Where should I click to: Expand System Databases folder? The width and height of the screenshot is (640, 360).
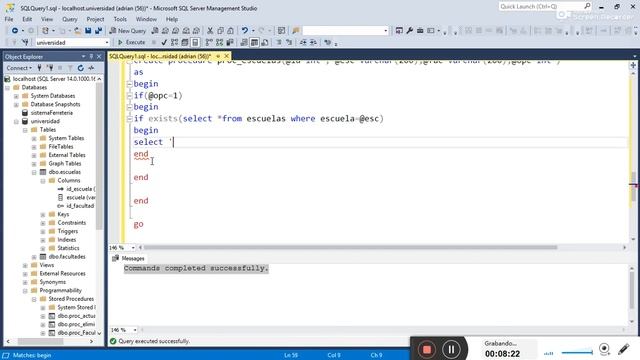point(16,96)
